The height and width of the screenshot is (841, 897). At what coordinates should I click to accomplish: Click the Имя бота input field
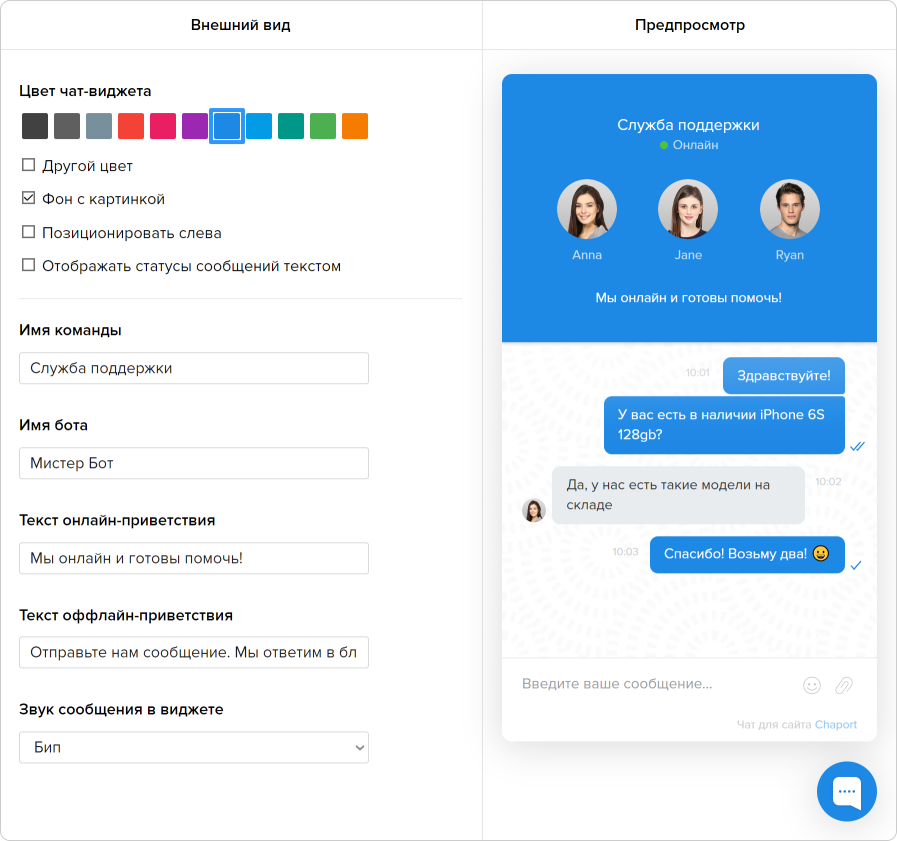(x=193, y=463)
